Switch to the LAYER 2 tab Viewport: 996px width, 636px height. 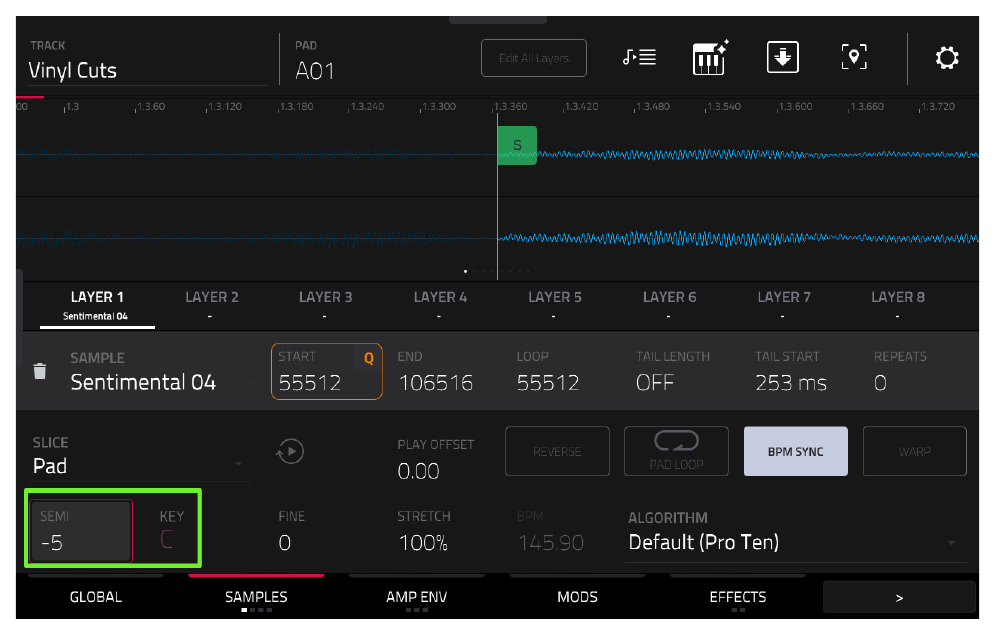click(212, 305)
